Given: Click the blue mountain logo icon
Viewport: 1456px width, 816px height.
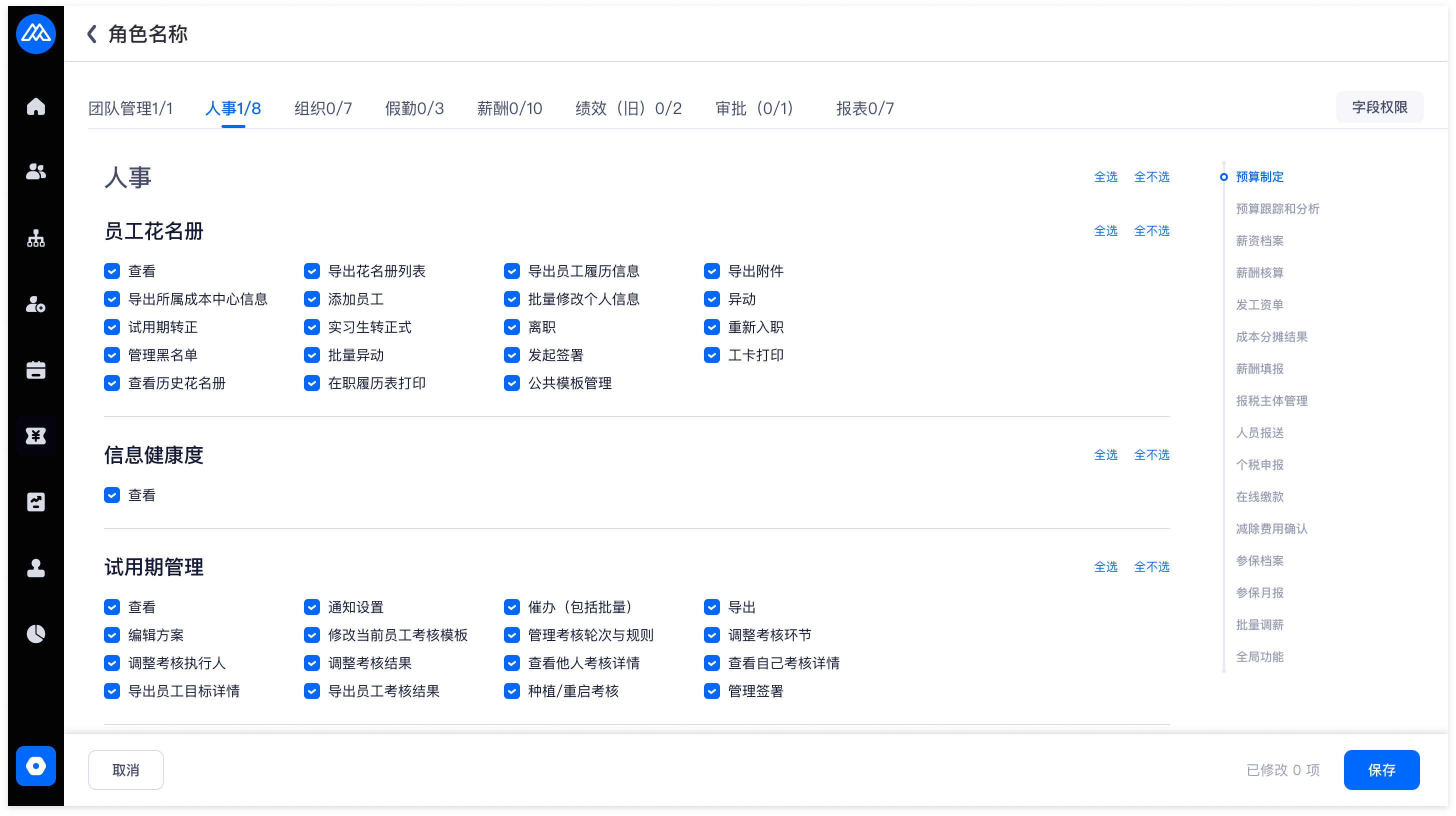Looking at the screenshot, I should pos(35,34).
